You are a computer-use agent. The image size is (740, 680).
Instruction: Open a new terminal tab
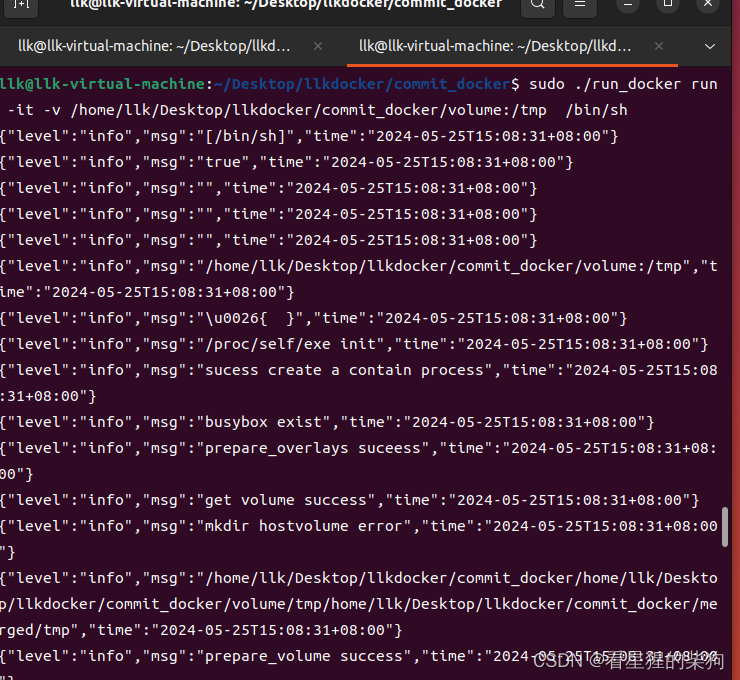click(21, 5)
